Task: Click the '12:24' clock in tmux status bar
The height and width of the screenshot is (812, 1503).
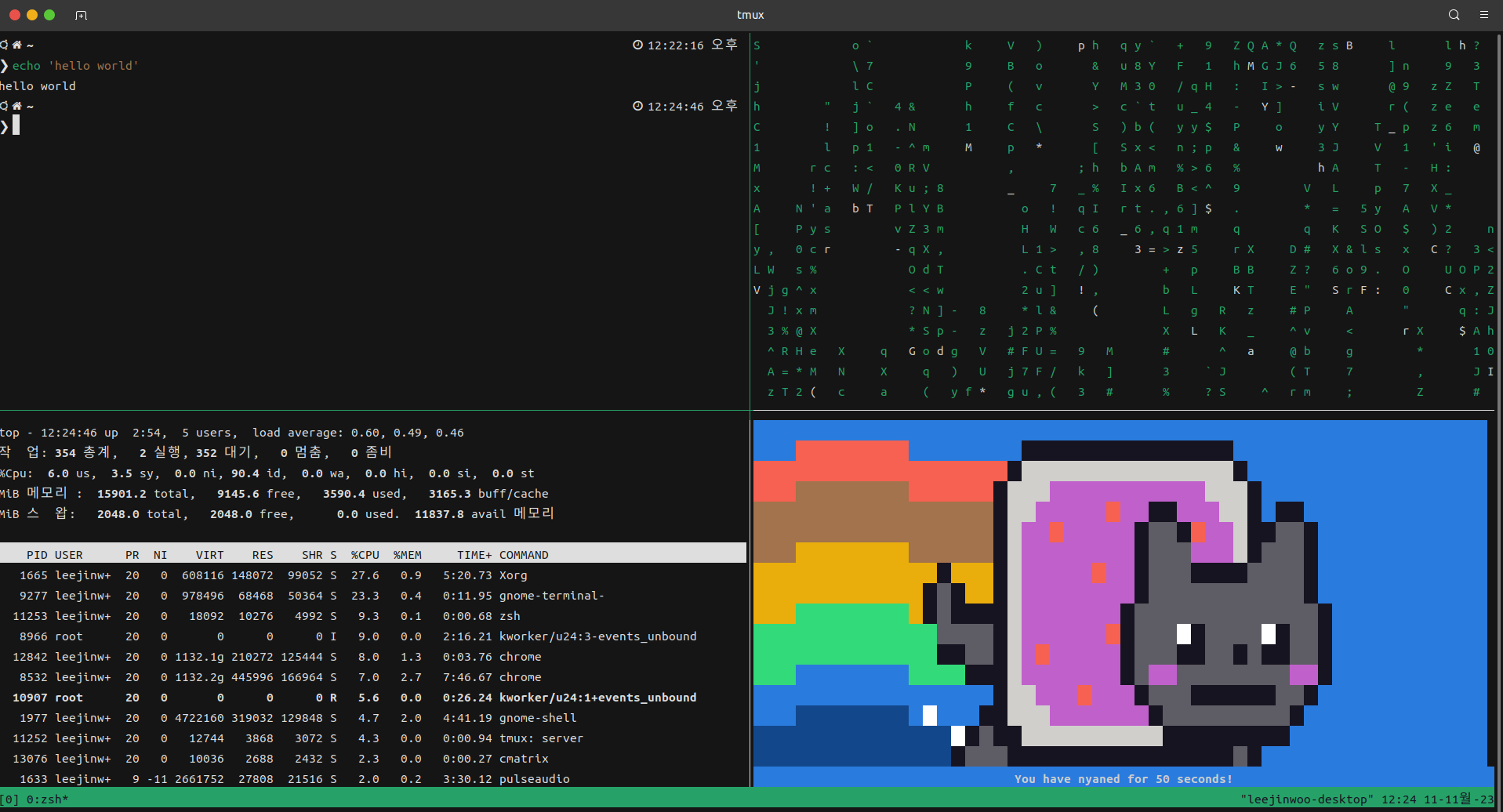Action: tap(1399, 799)
